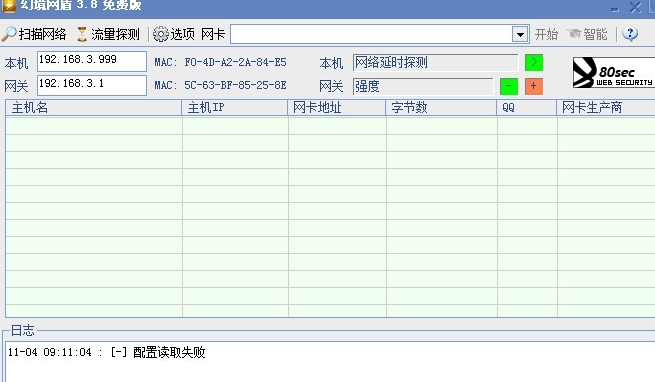Select the gateway MAC 5C-63-BF-85-25-8E text

point(236,86)
